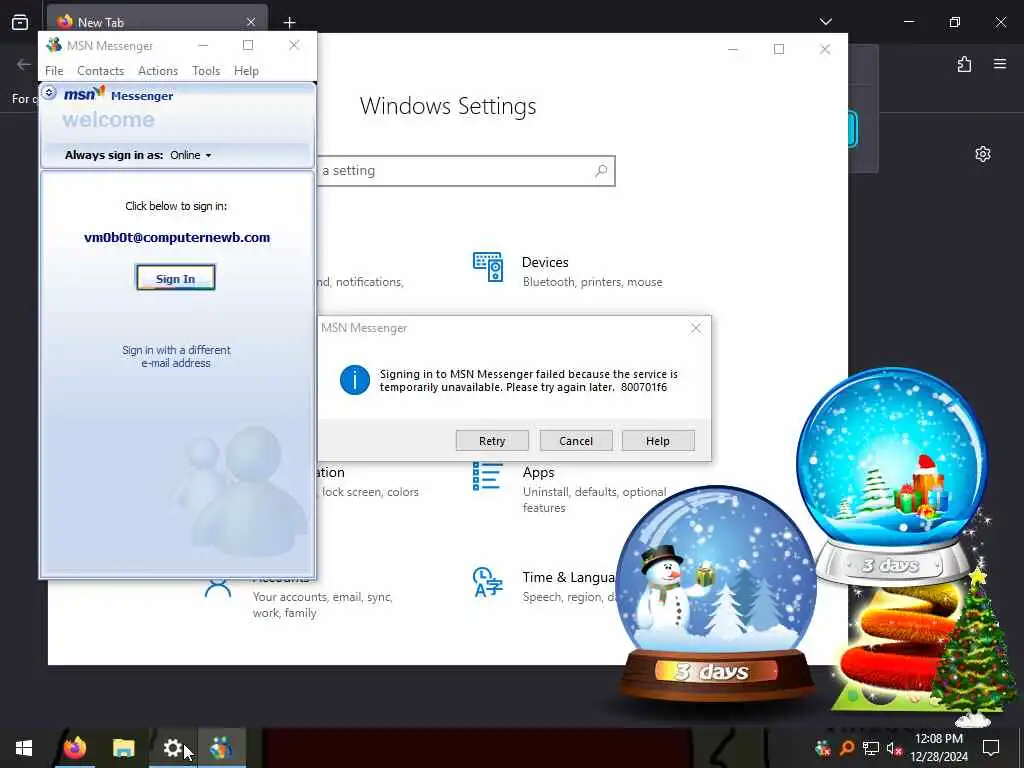Open the Accounts settings person icon
Screen dimensions: 1024x768
point(217,588)
